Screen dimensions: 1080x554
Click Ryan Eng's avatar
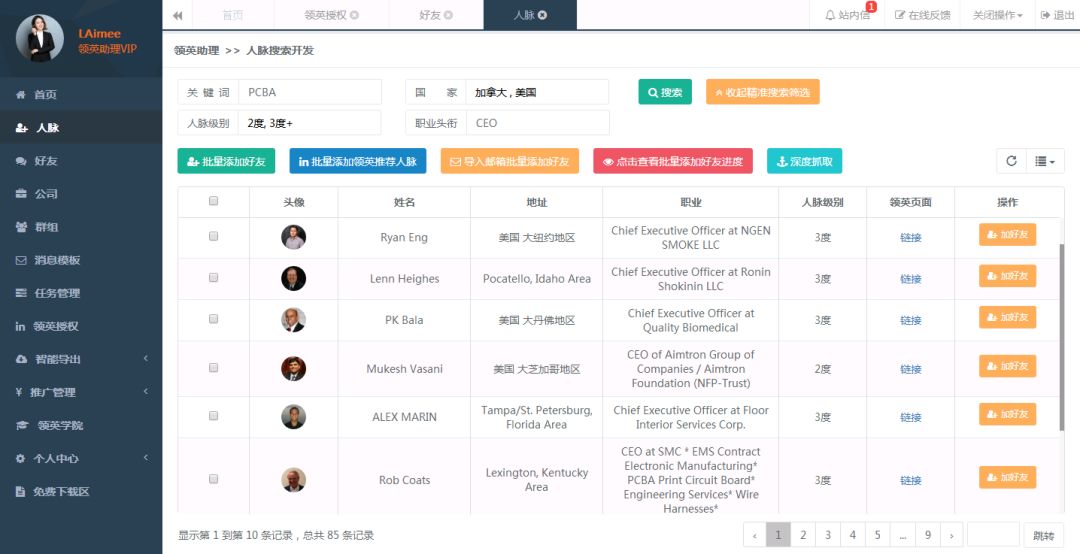[x=293, y=237]
